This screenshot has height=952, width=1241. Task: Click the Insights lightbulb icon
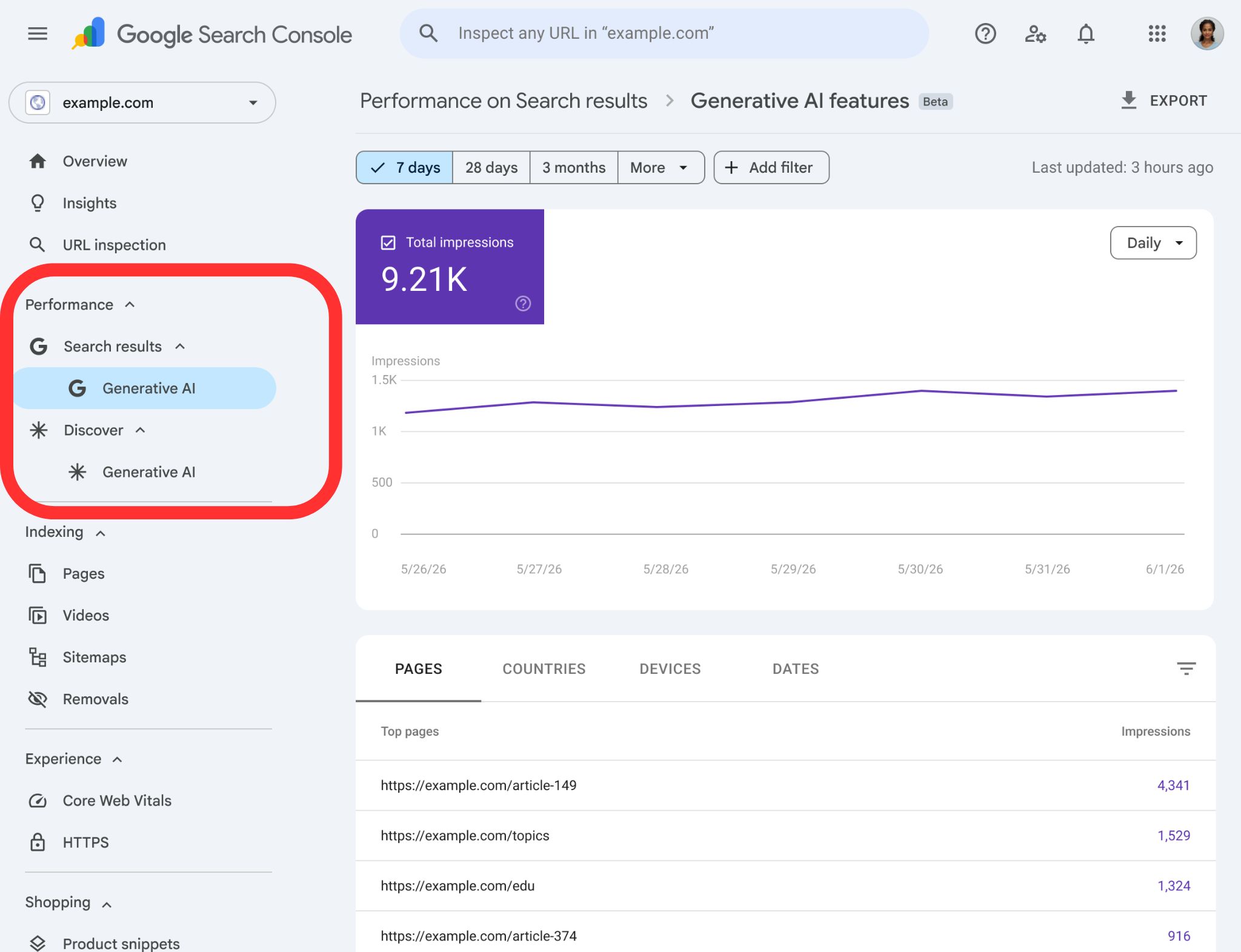pos(38,203)
